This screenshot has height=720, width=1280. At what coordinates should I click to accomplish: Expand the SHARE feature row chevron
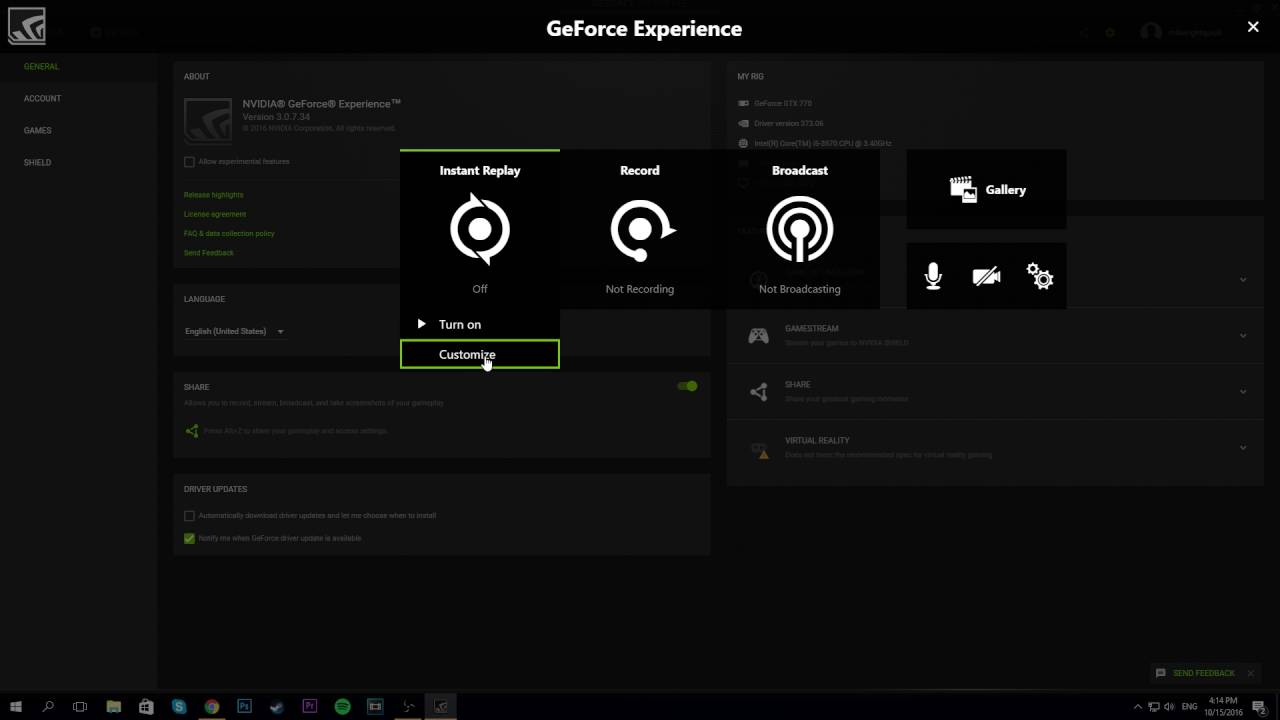(1243, 391)
